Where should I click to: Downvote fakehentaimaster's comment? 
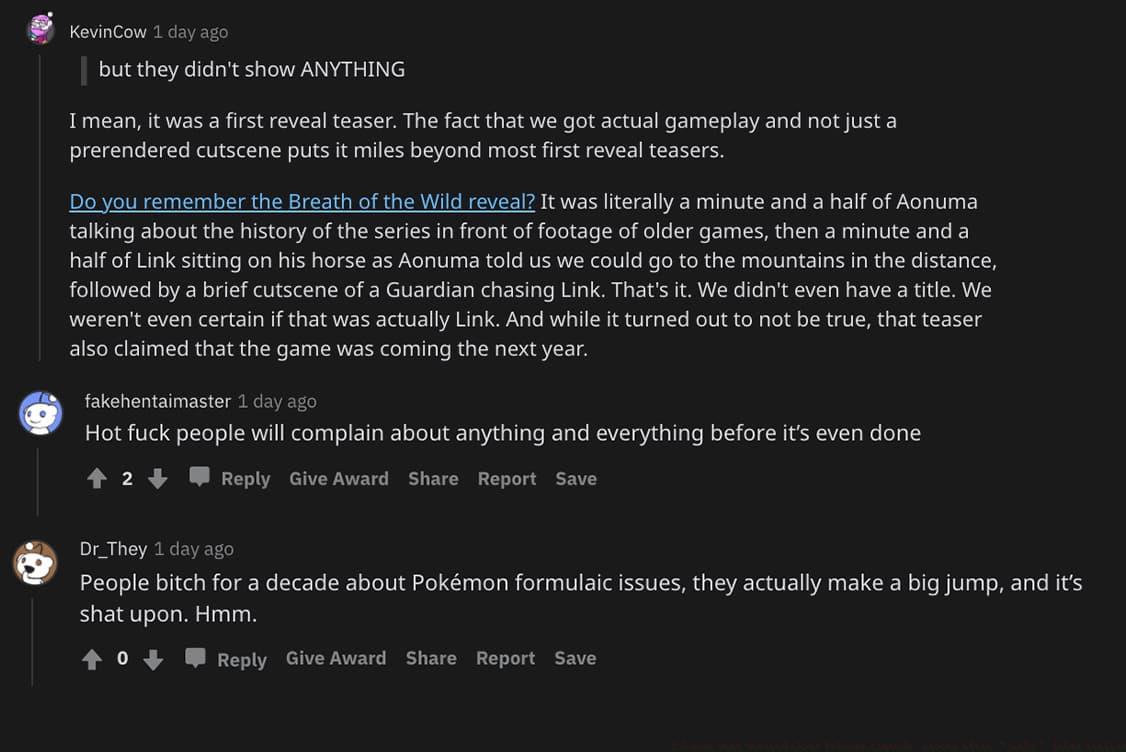click(x=157, y=479)
